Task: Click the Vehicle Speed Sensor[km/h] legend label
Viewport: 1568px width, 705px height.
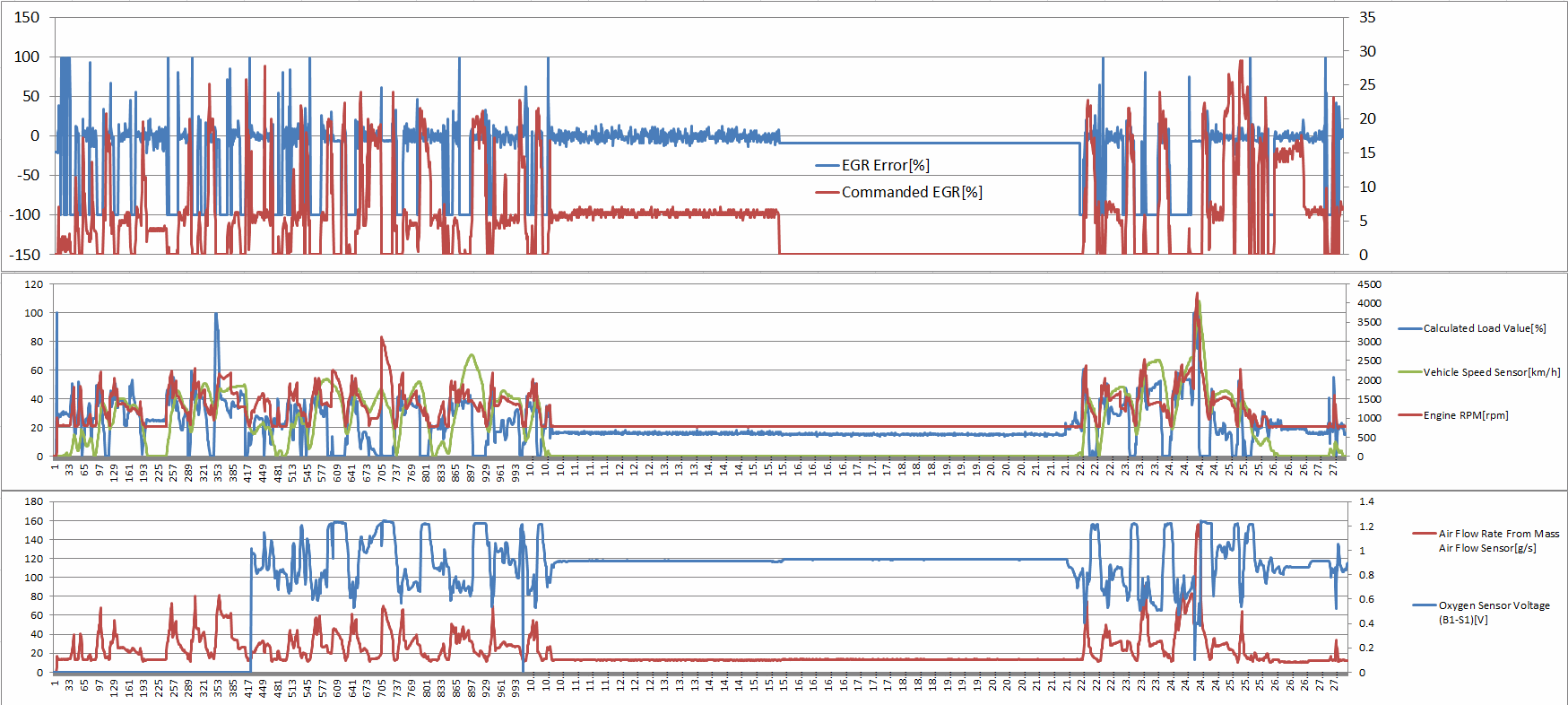Action: (x=1491, y=372)
